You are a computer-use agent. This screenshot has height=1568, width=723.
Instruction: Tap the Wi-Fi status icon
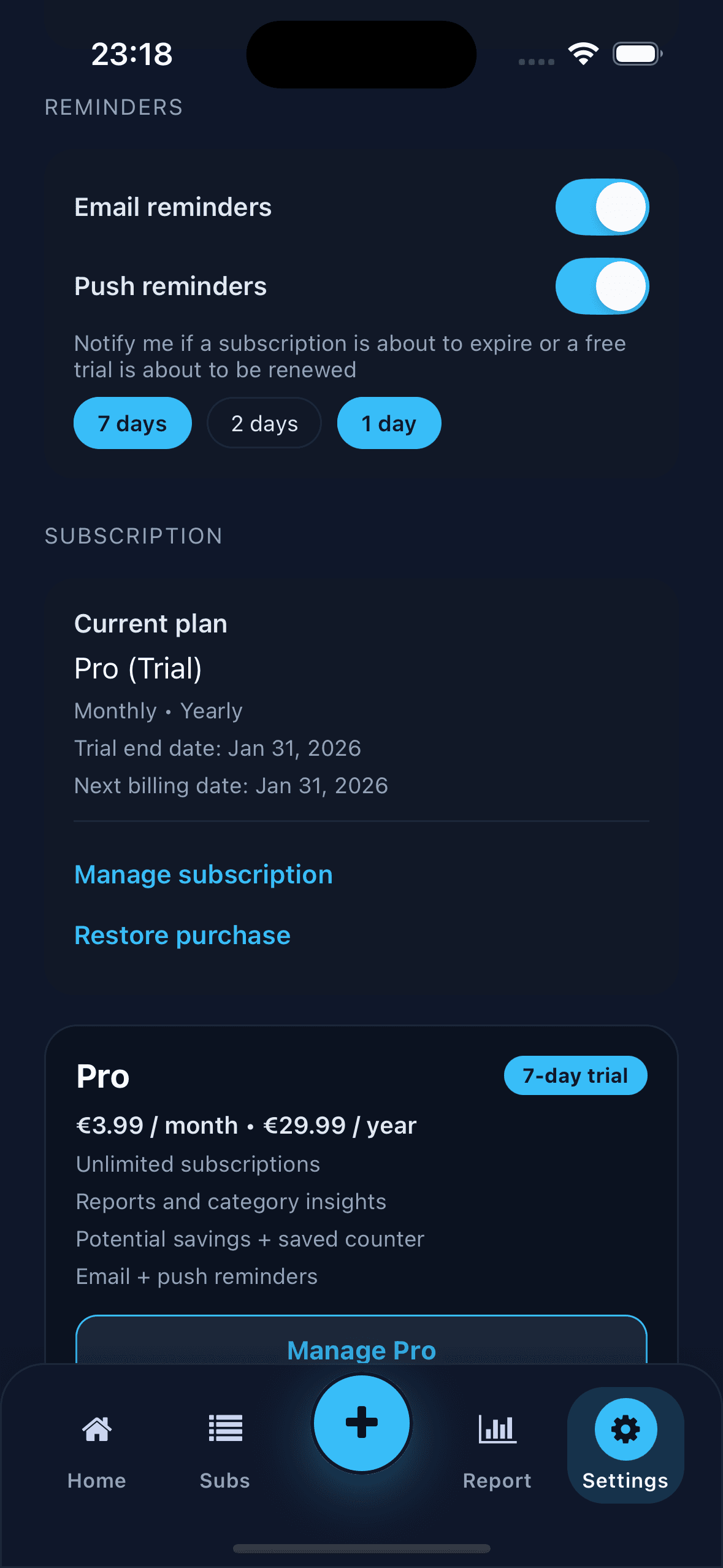pos(583,54)
